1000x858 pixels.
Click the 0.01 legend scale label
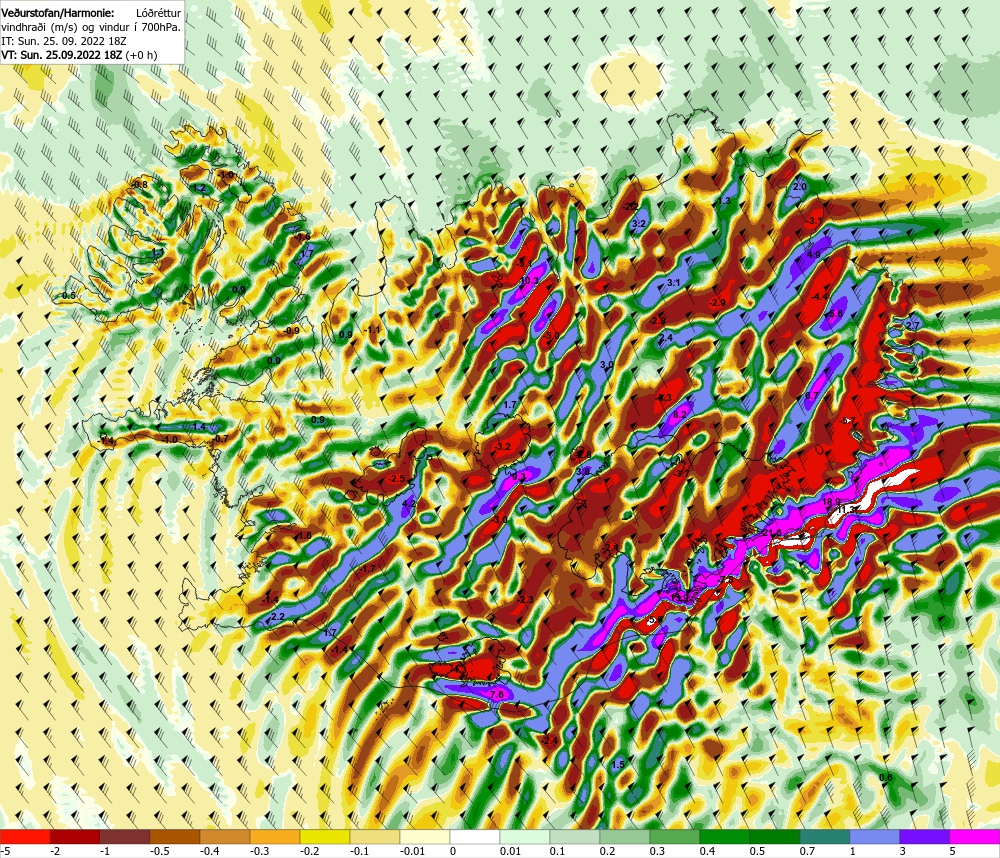[x=510, y=851]
